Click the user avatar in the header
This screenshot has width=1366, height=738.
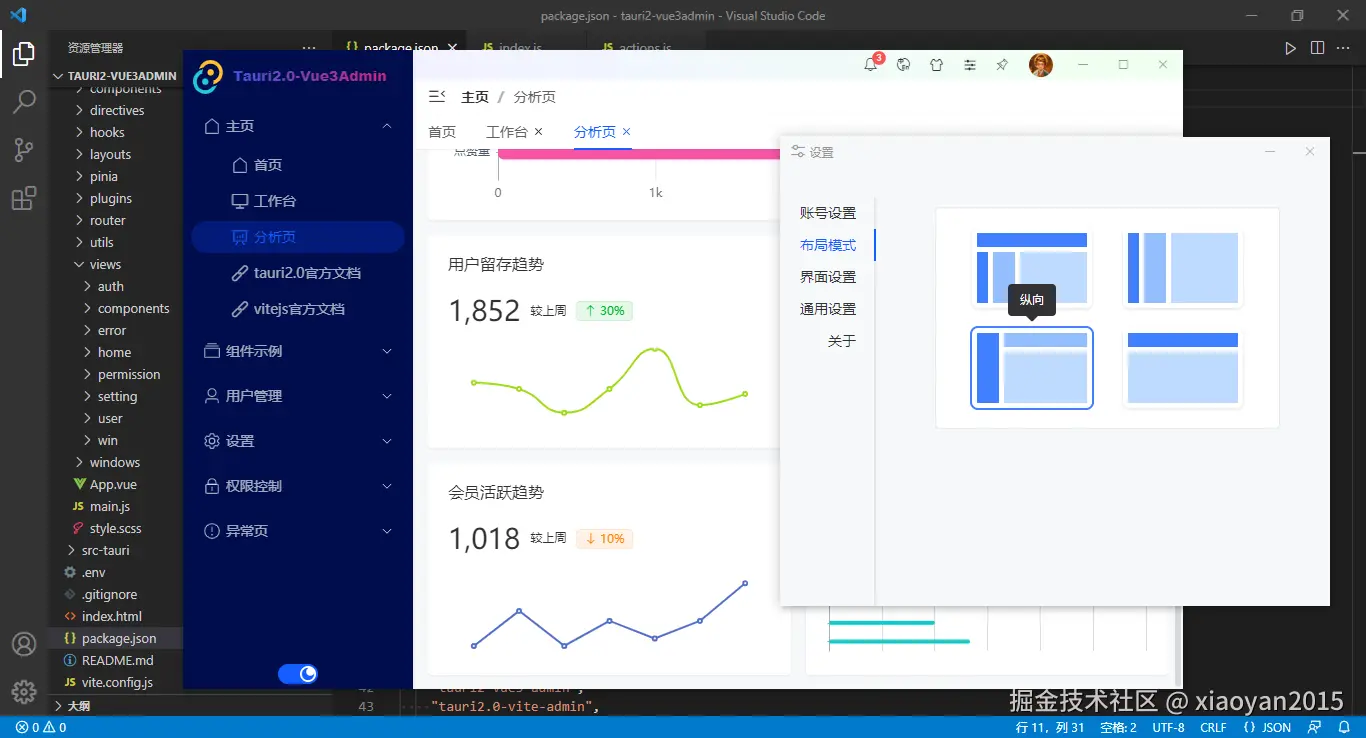1041,63
